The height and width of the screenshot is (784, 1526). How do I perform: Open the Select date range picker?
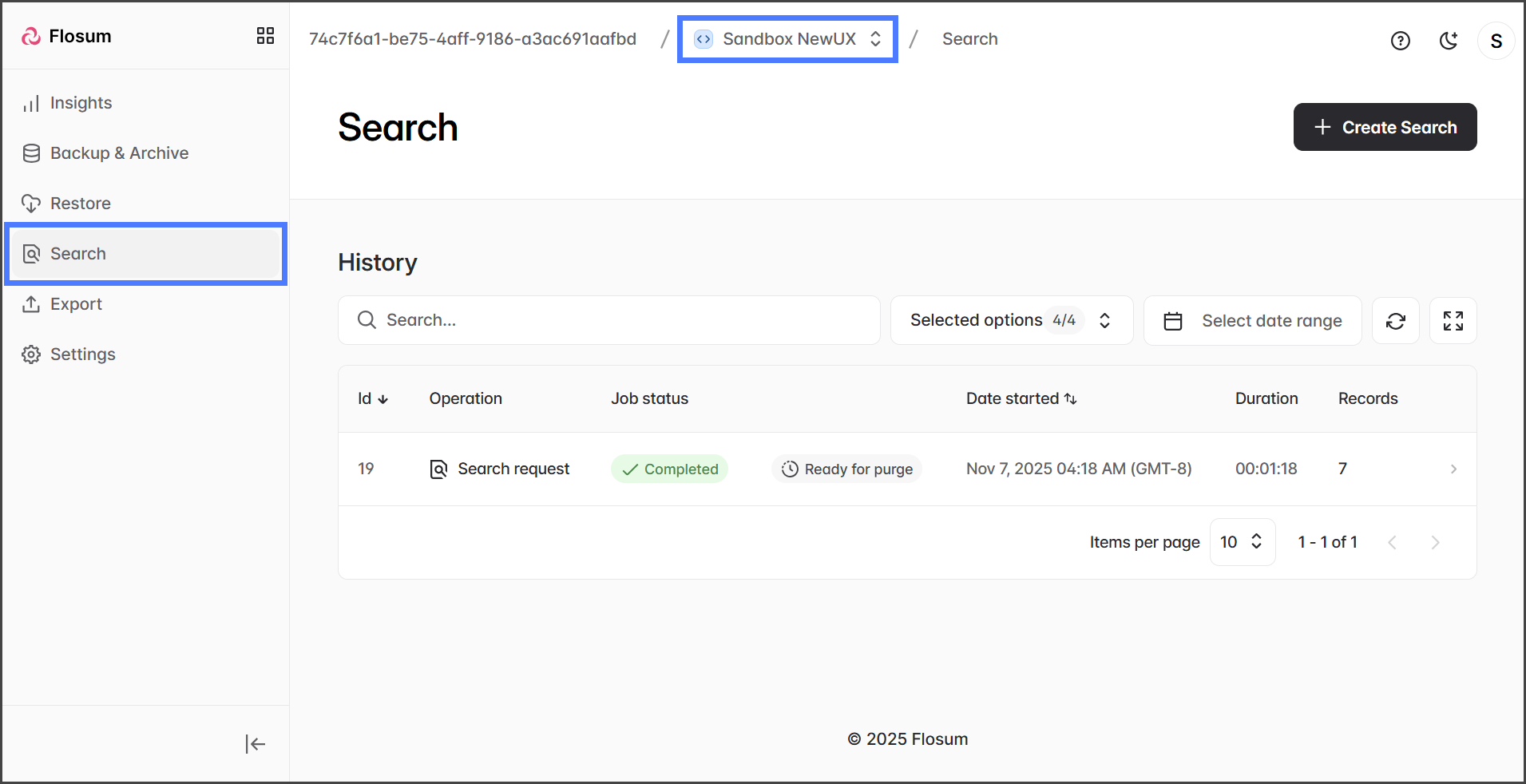click(1252, 321)
